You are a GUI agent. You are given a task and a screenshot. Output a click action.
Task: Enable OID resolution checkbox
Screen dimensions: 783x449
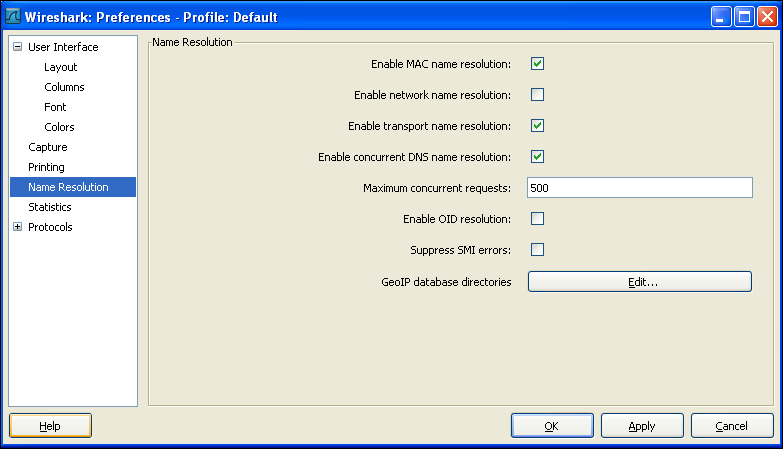(537, 218)
